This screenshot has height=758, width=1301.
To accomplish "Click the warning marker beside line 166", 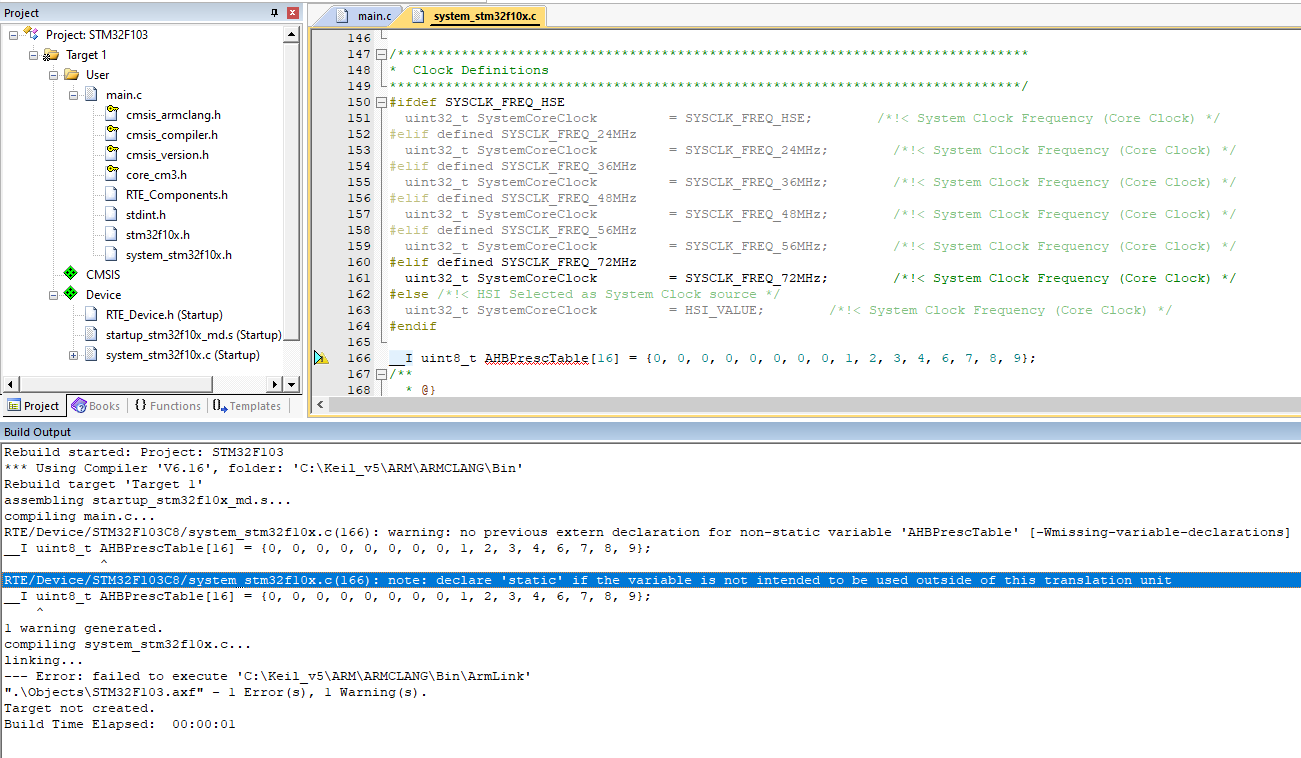I will [321, 358].
